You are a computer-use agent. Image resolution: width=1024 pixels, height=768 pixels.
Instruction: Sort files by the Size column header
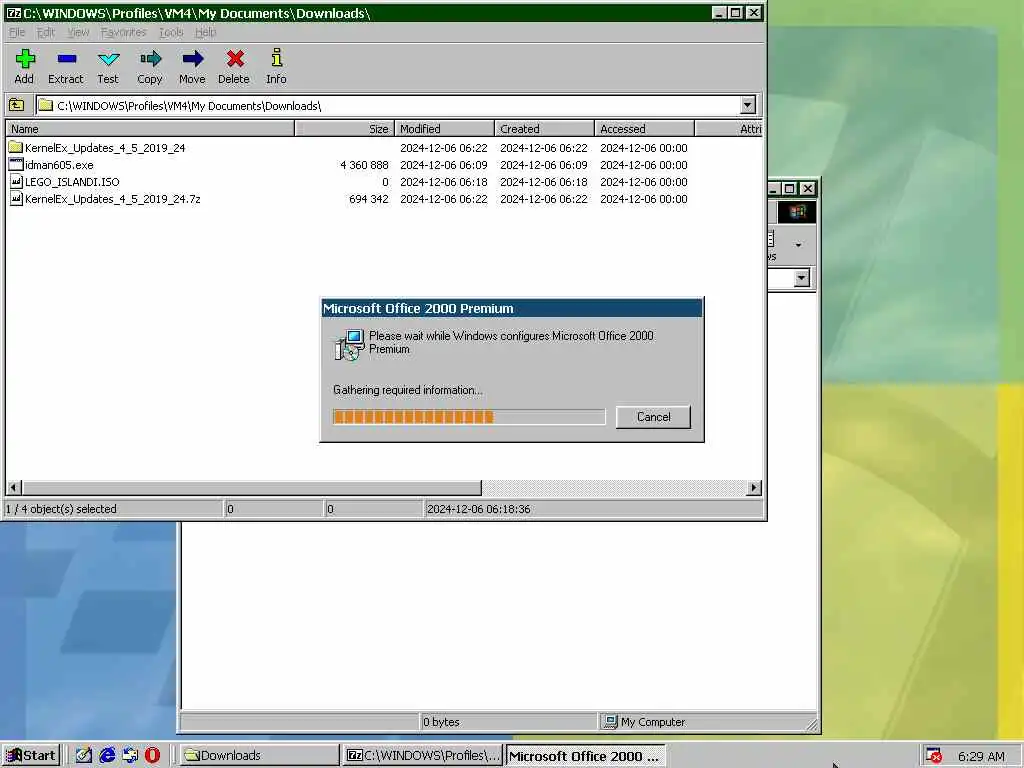[345, 129]
